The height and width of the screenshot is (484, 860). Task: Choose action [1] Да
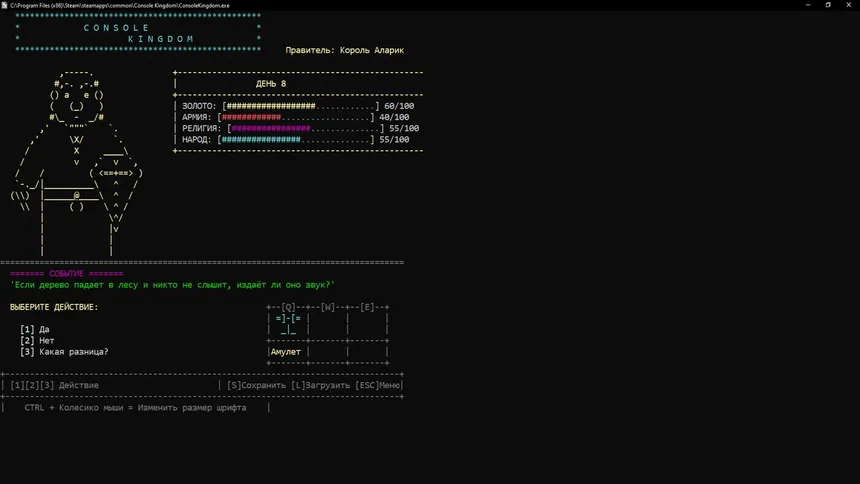(x=35, y=329)
